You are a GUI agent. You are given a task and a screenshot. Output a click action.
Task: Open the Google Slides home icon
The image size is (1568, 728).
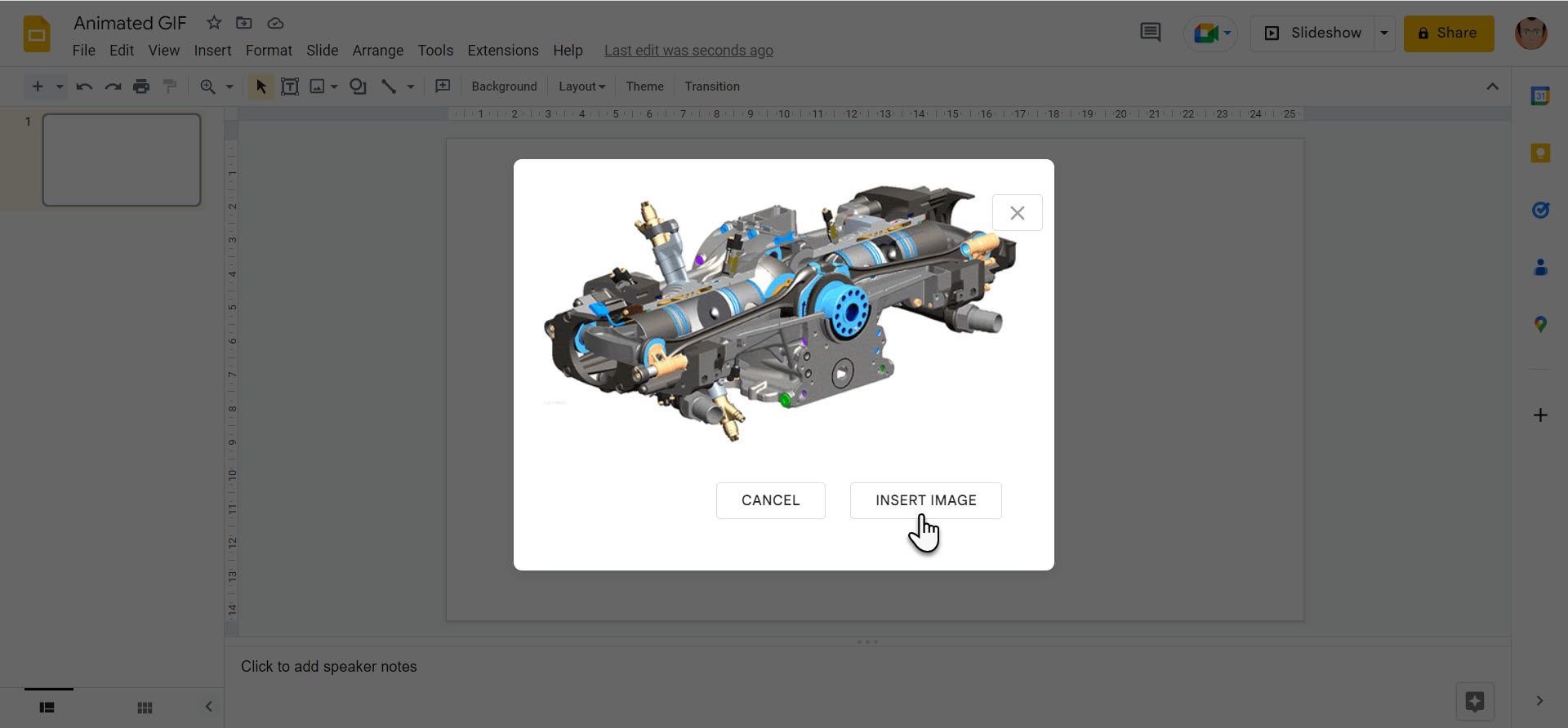coord(37,34)
